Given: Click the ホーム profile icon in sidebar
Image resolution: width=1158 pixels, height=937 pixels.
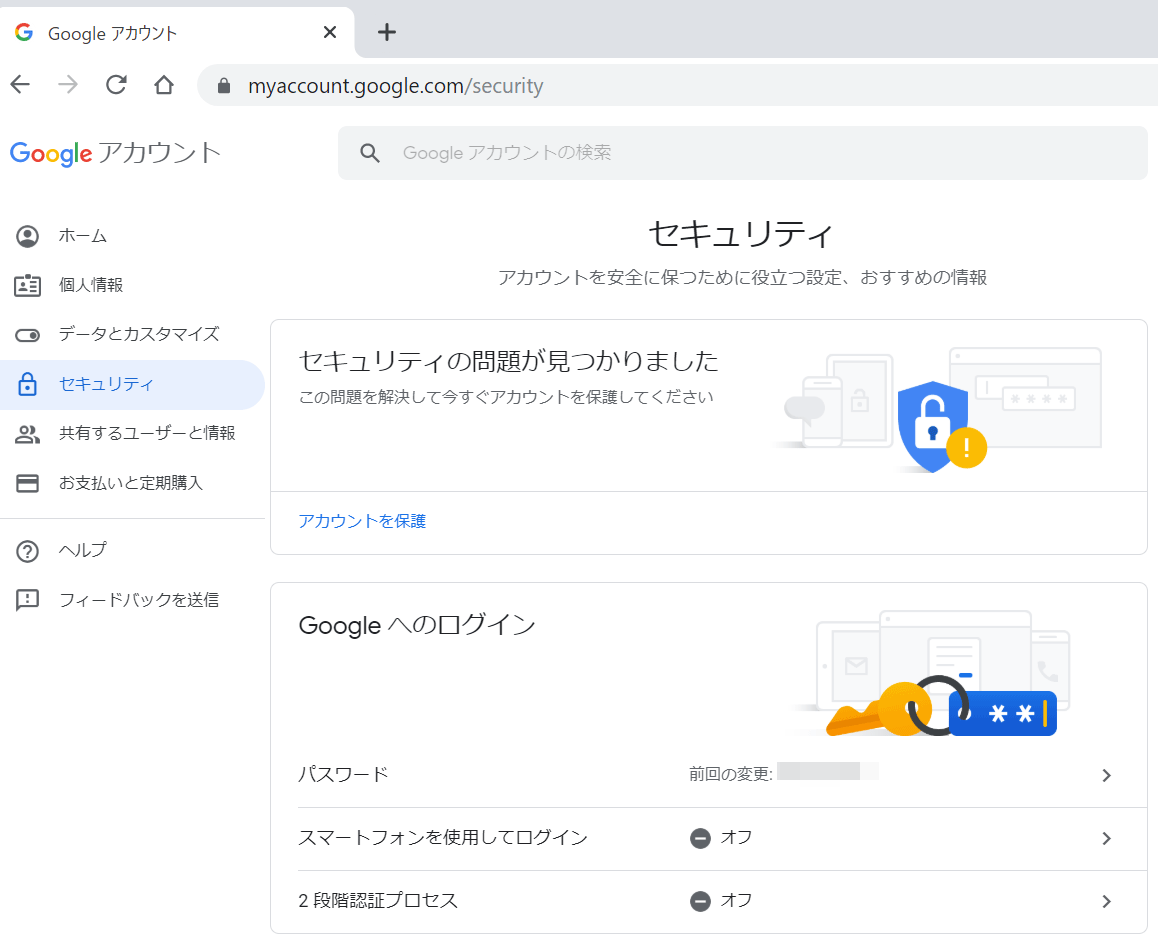Looking at the screenshot, I should pos(27,236).
